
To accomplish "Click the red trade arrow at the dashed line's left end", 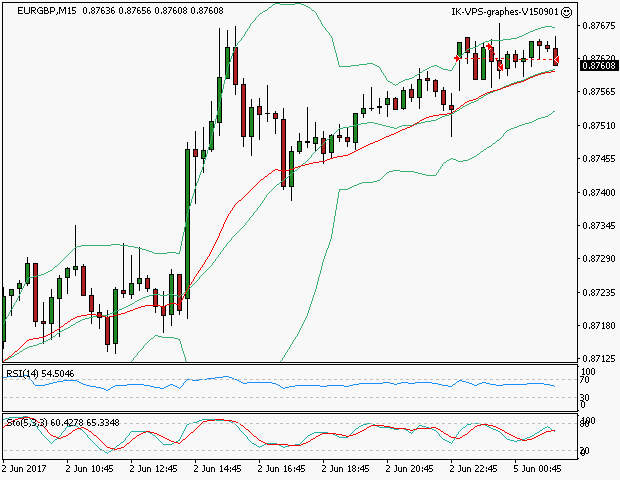I will 457,58.
